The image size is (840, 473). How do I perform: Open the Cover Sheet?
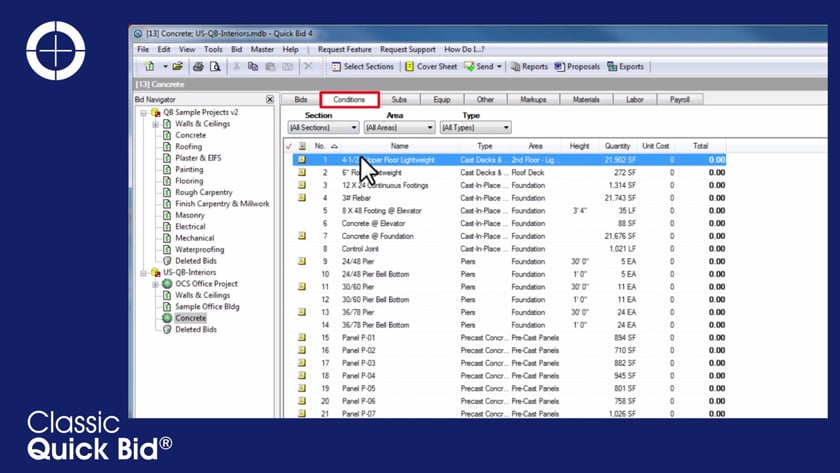click(431, 66)
